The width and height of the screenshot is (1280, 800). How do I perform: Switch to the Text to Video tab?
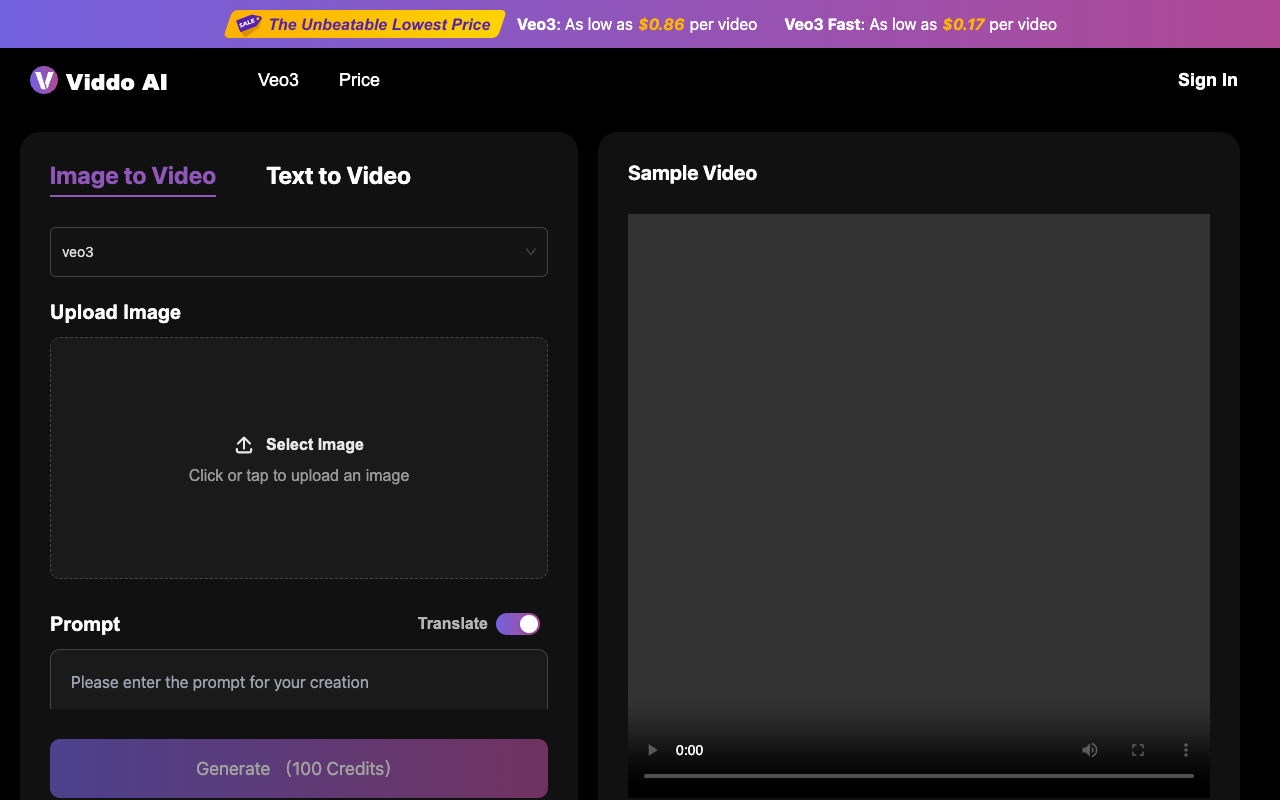pyautogui.click(x=338, y=176)
